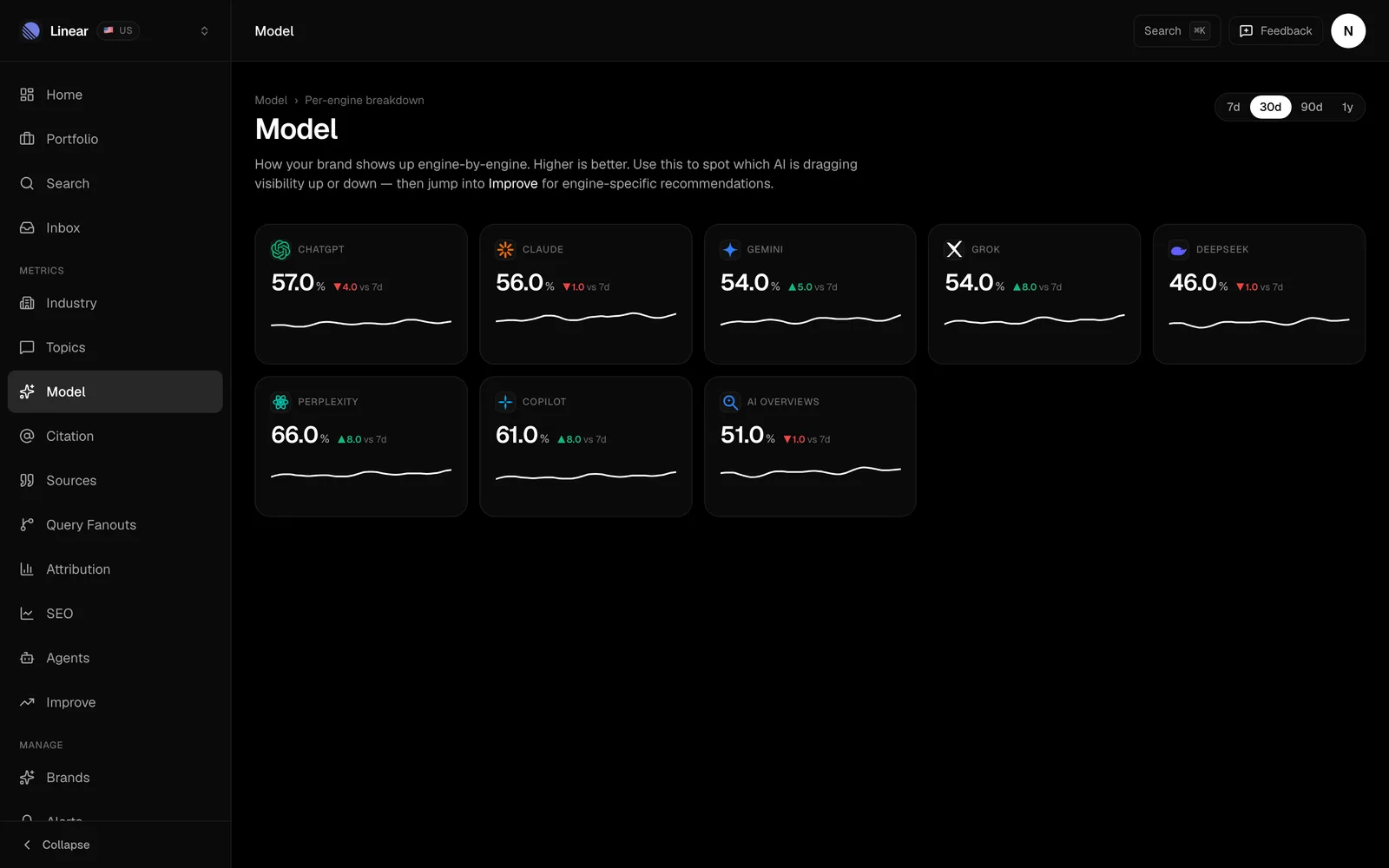Open the DeepSeek sparkline chart
1389x868 pixels.
(1259, 323)
